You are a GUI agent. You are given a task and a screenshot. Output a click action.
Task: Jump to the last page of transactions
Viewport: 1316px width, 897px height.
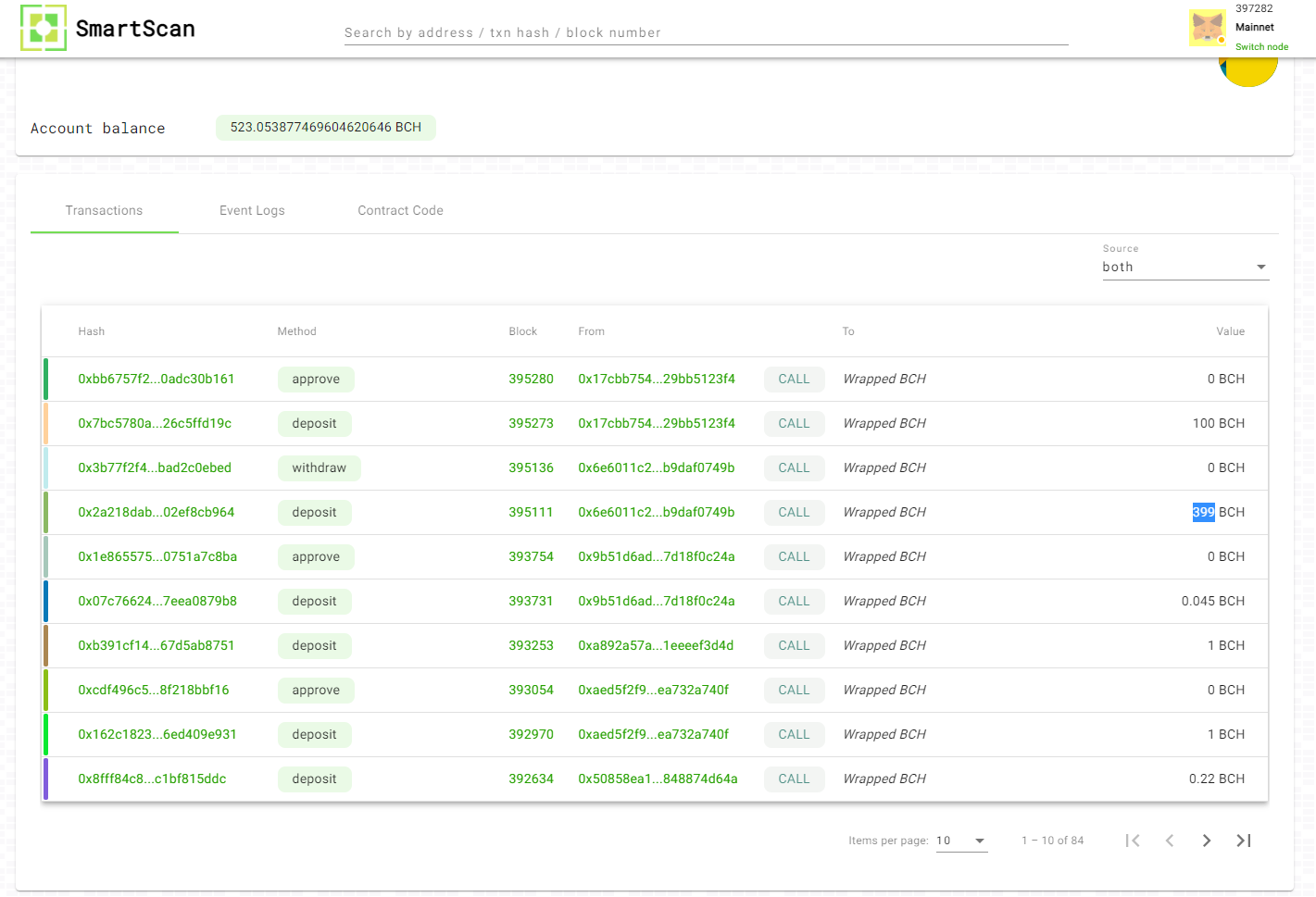pos(1244,841)
